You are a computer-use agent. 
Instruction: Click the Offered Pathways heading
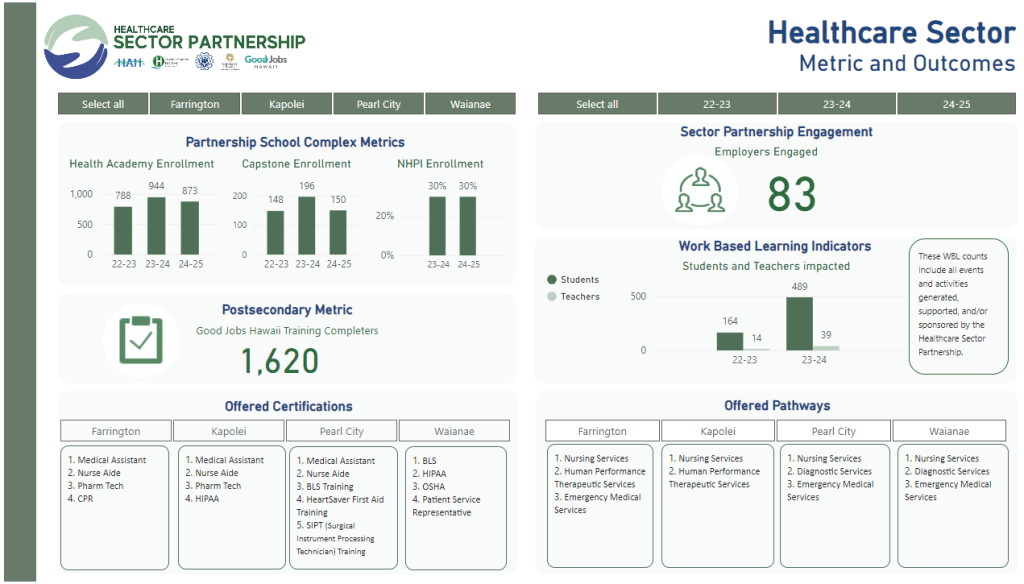[777, 406]
